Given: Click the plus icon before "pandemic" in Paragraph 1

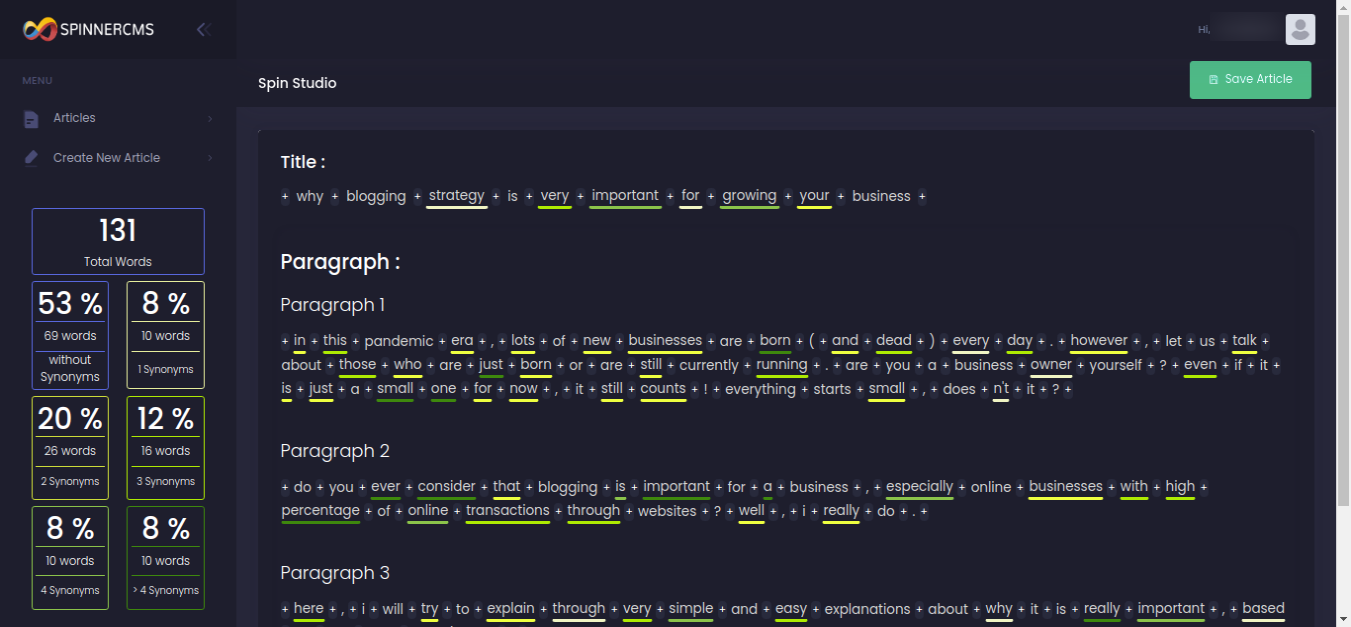Looking at the screenshot, I should tap(354, 340).
